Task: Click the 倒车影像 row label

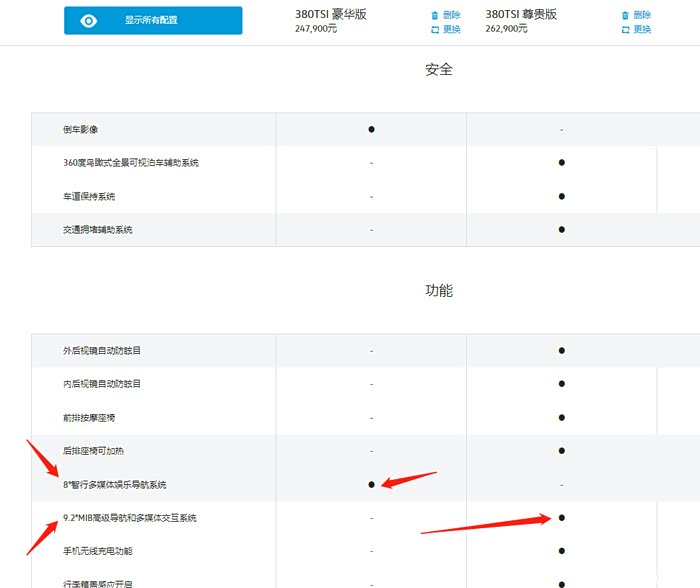Action: tap(80, 129)
